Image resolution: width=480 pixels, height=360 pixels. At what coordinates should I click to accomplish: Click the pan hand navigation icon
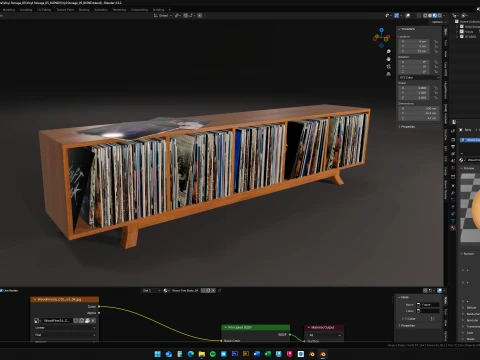(388, 59)
